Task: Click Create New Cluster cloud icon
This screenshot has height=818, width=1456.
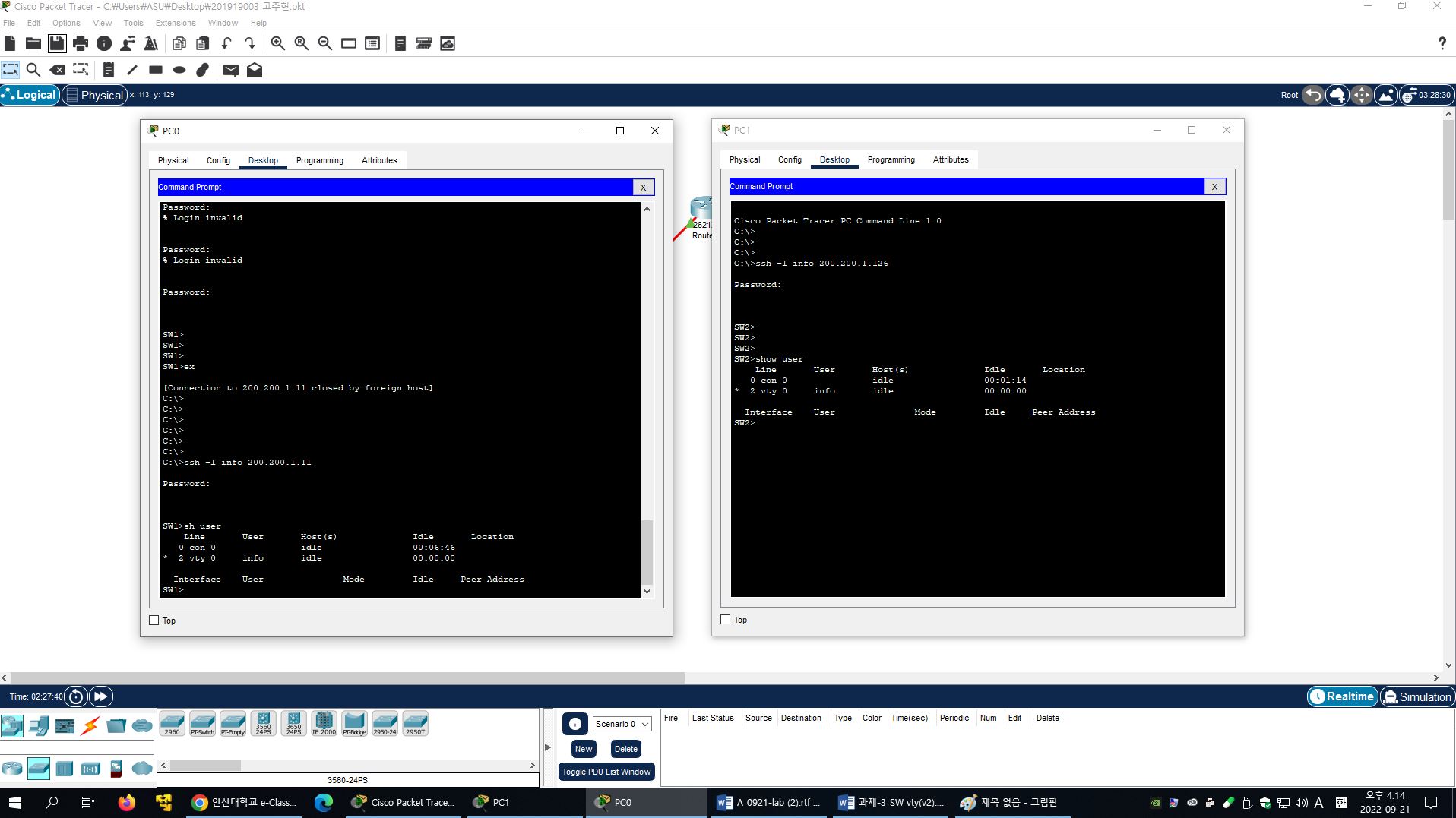Action: click(1337, 95)
